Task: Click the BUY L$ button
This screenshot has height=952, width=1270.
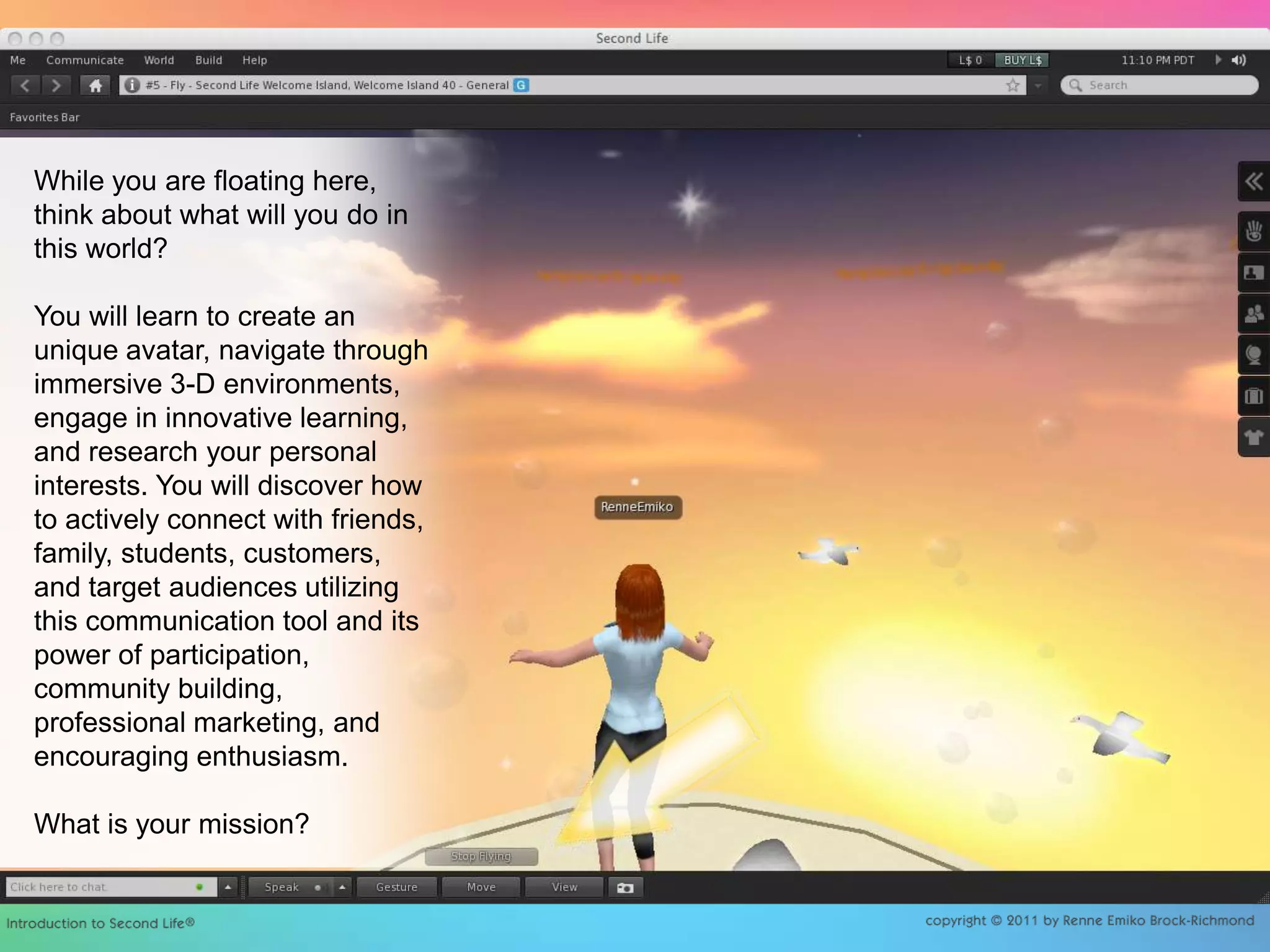Action: pos(1023,60)
